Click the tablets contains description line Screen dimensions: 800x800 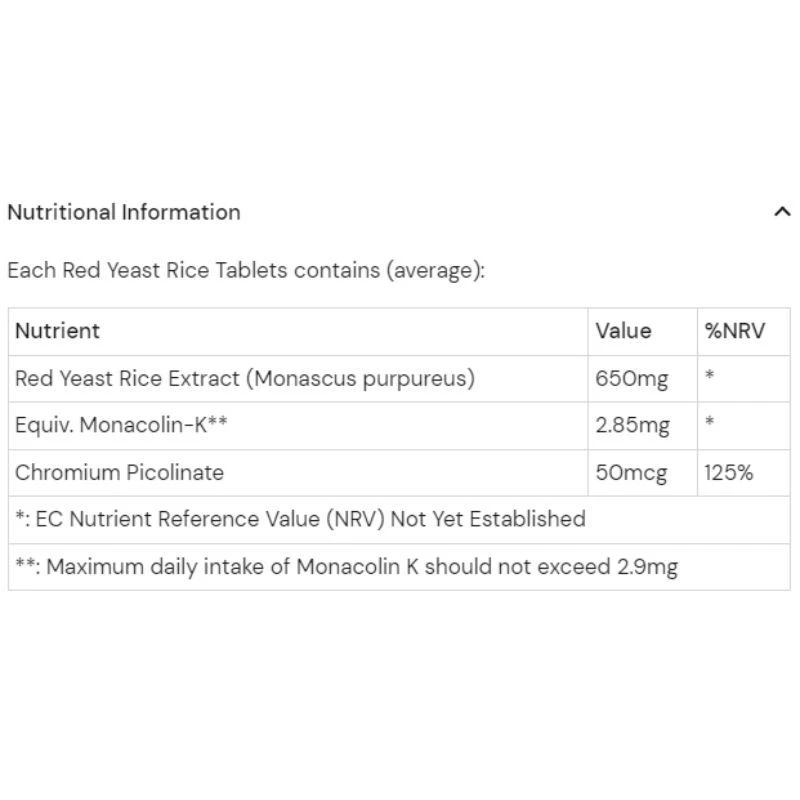245,270
